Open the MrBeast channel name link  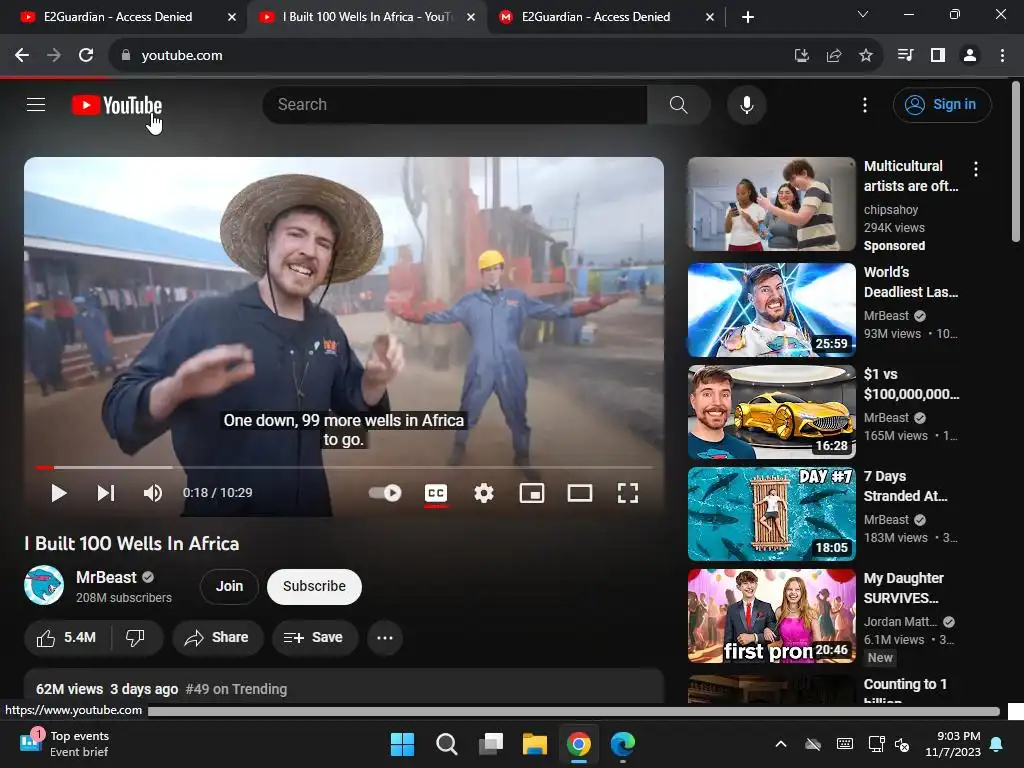point(106,577)
